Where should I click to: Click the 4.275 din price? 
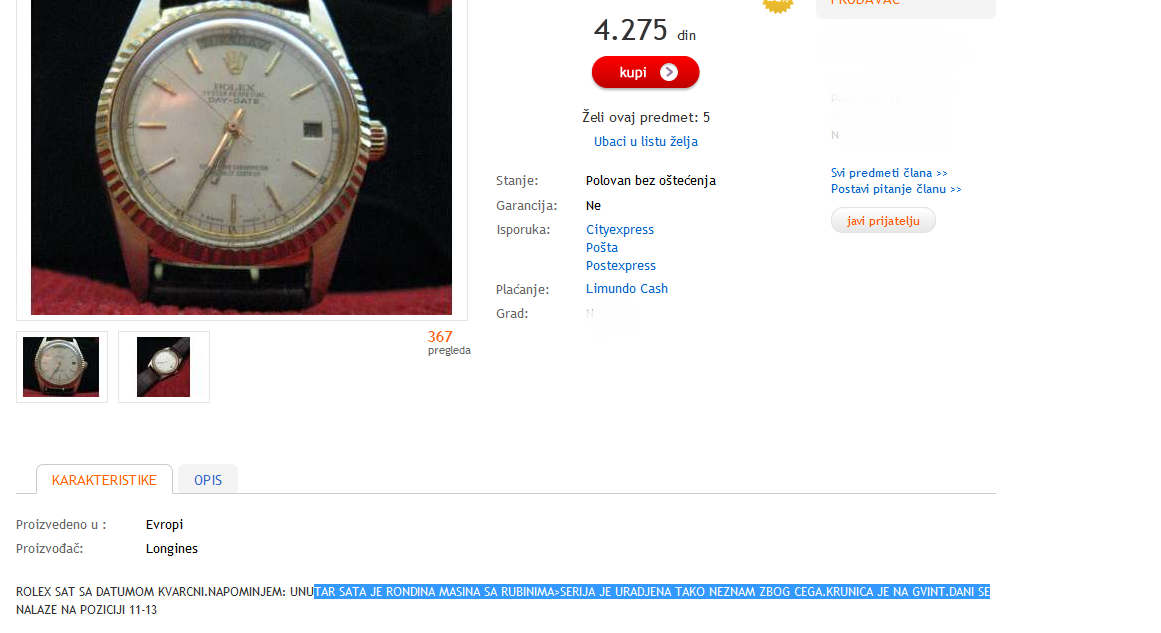click(x=644, y=30)
